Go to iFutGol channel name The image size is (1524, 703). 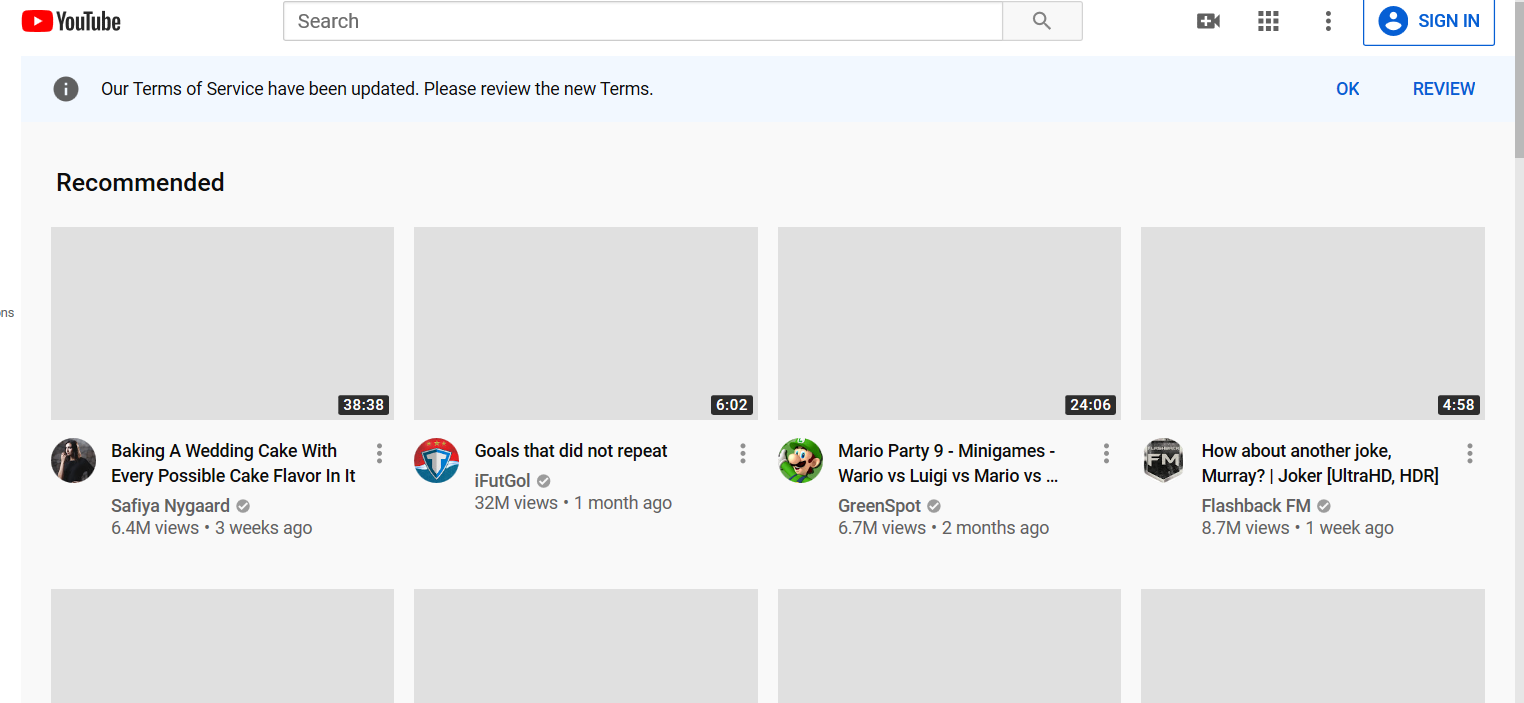pos(503,481)
